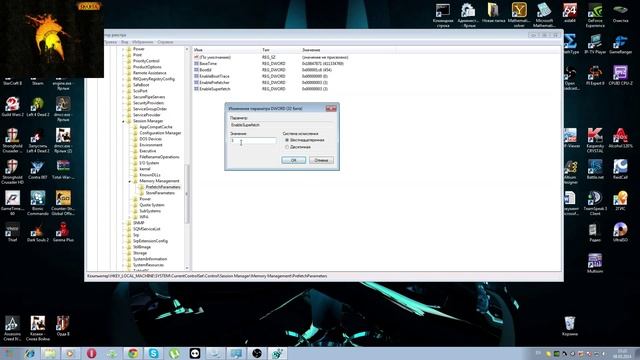Collapse the Memory Management tree node
640x360 pixels.
click(130, 181)
